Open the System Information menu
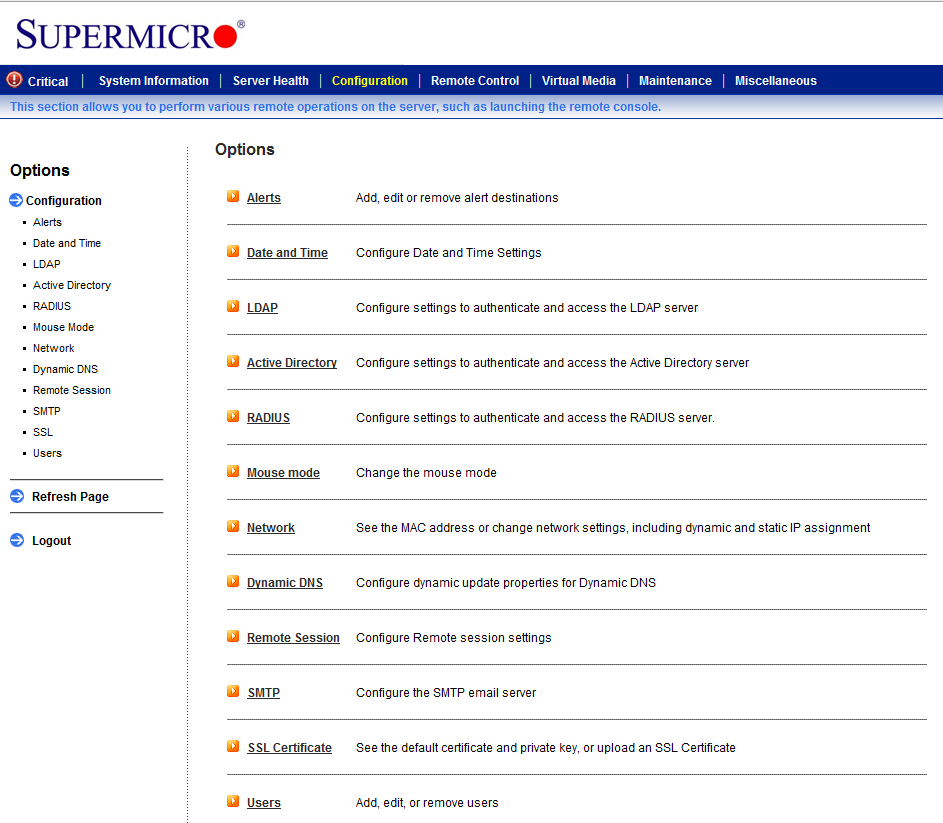 [x=153, y=81]
